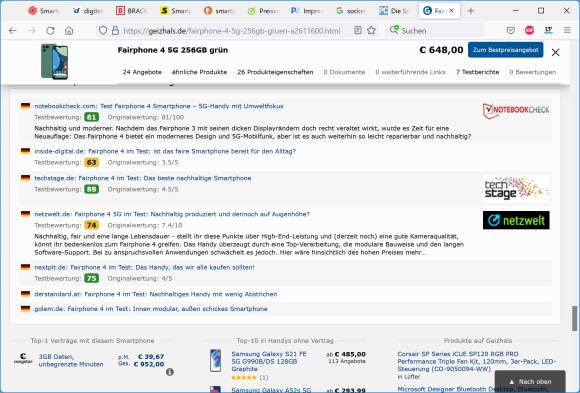Click the 75 Testbewertung score badge
The height and width of the screenshot is (393, 580).
[91, 278]
